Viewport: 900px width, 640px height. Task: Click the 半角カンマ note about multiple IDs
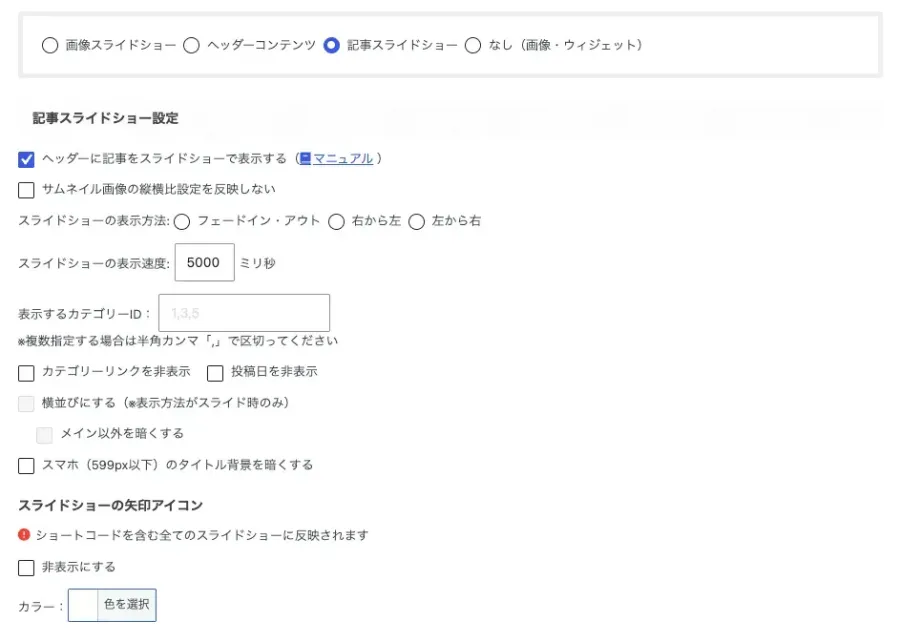coord(178,341)
